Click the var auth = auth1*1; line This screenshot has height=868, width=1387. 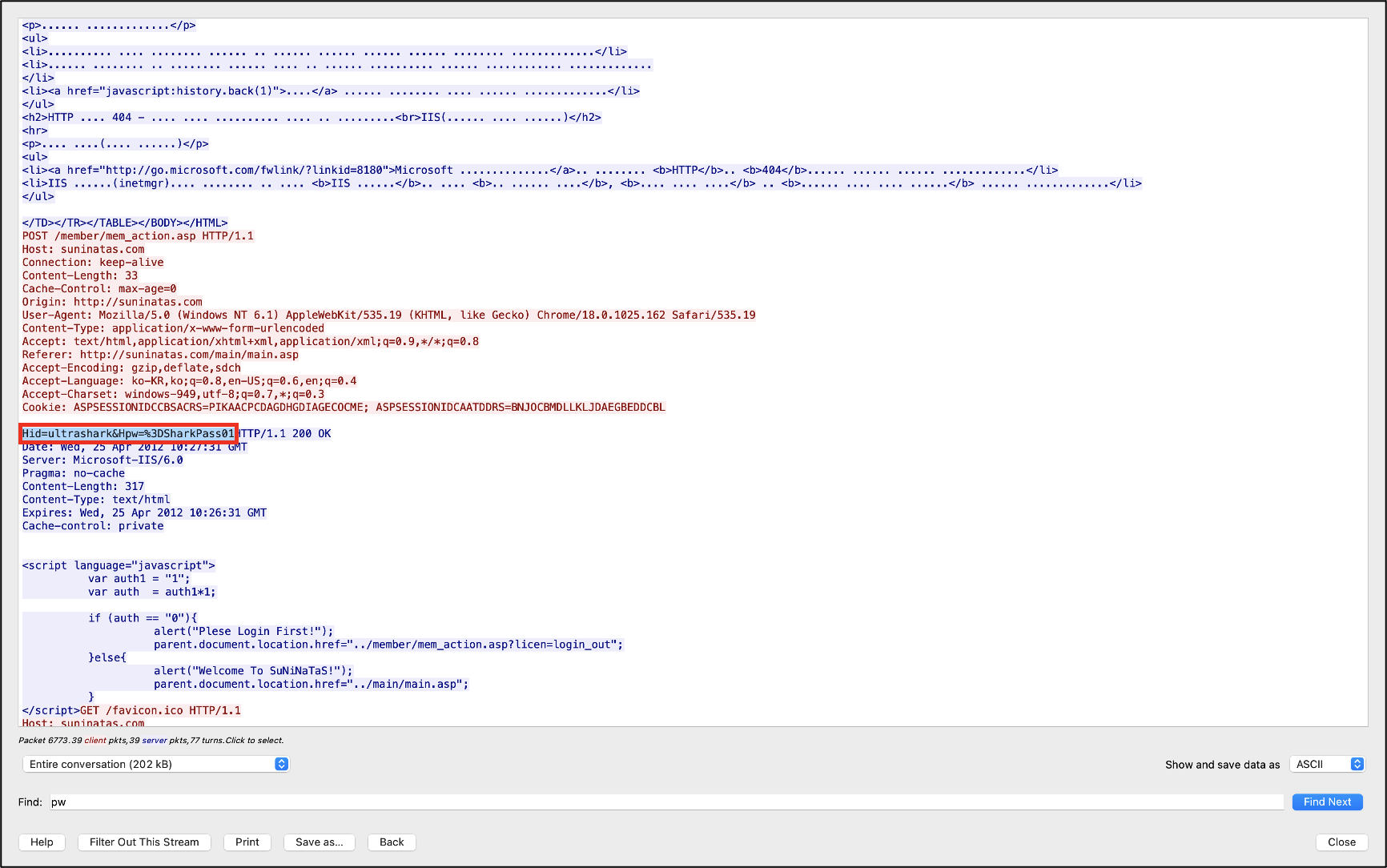pyautogui.click(x=152, y=592)
